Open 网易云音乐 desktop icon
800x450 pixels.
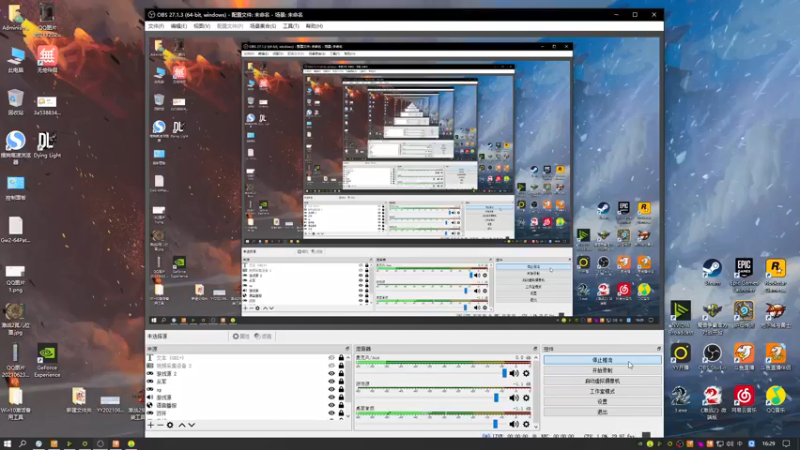744,399
